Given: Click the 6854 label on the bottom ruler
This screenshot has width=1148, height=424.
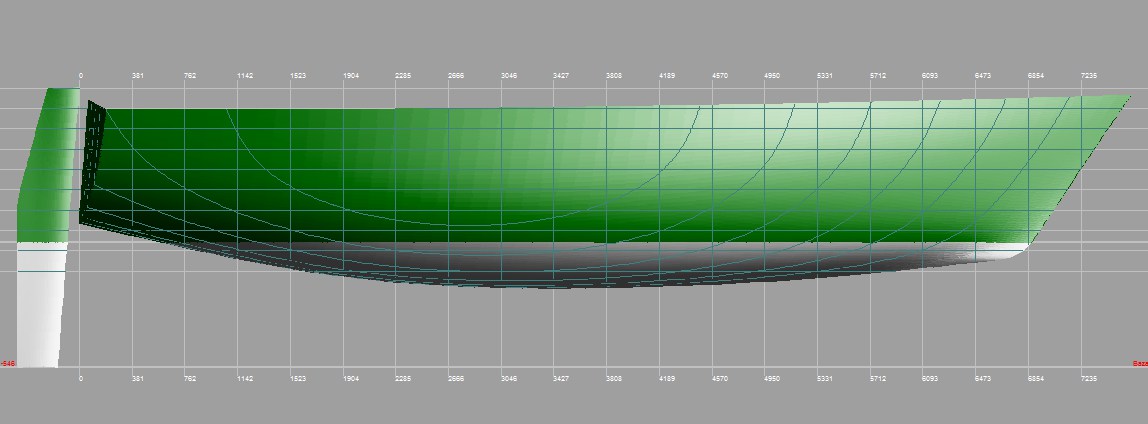Looking at the screenshot, I should 1036,379.
